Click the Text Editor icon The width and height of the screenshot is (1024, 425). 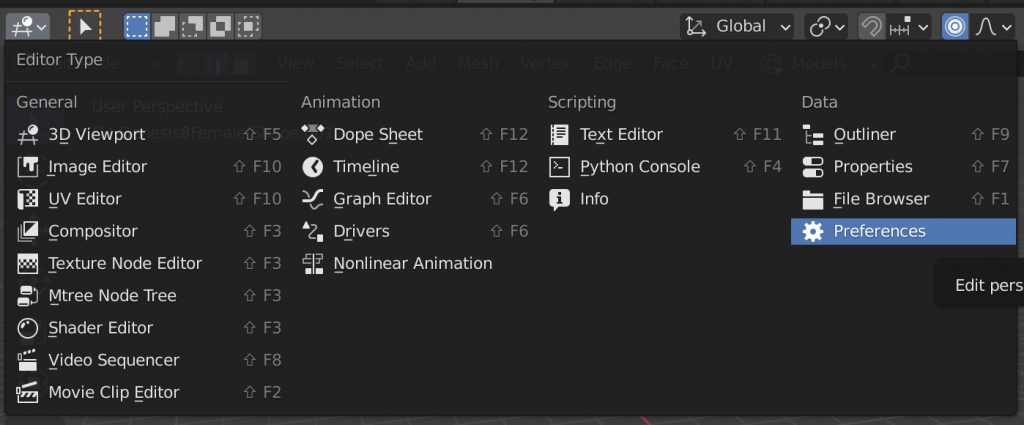pos(560,134)
